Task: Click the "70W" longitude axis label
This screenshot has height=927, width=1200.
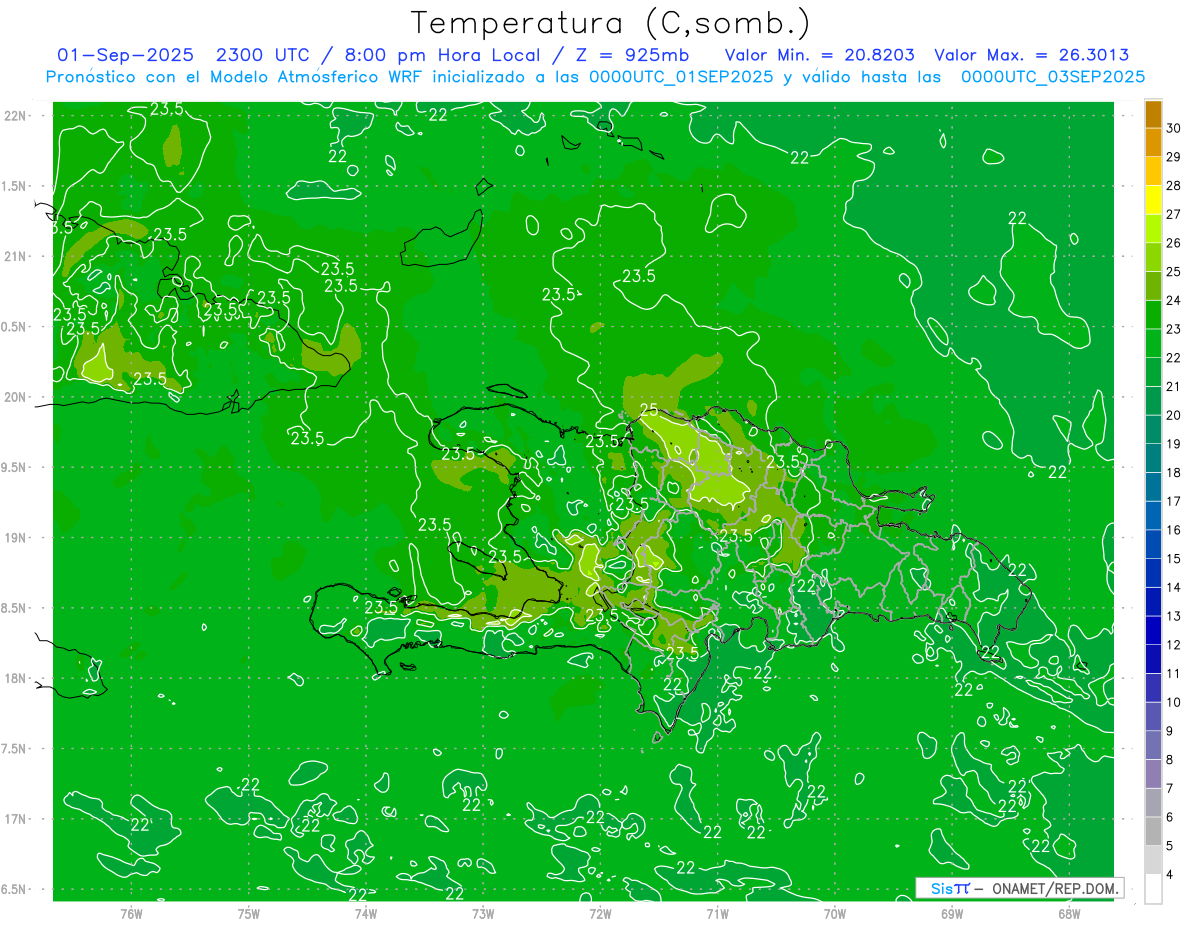Action: point(835,913)
